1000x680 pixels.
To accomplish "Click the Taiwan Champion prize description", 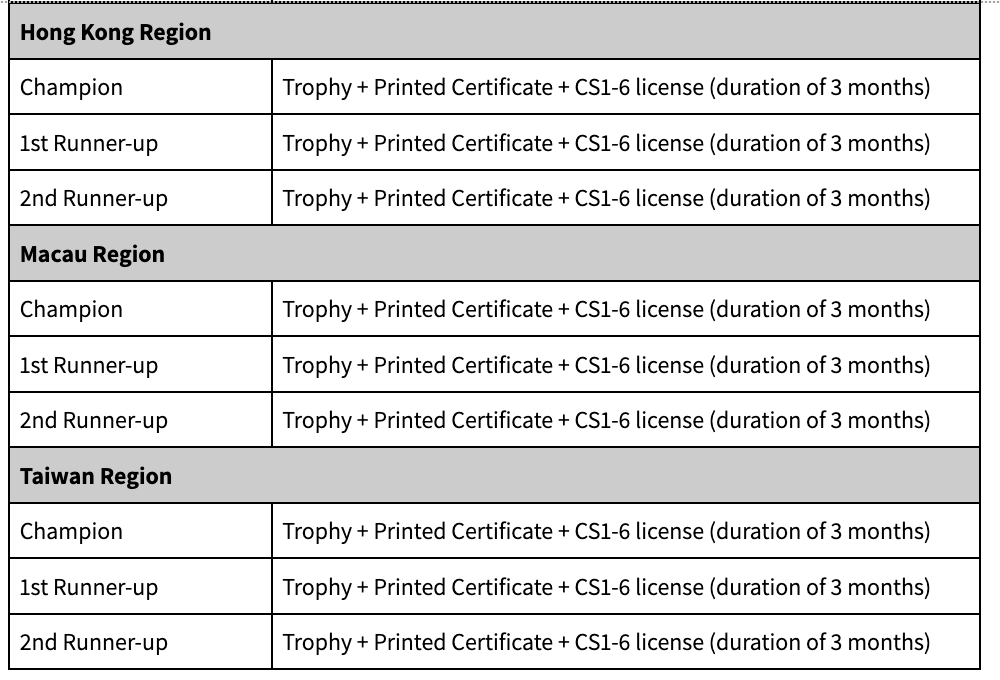I will [606, 531].
